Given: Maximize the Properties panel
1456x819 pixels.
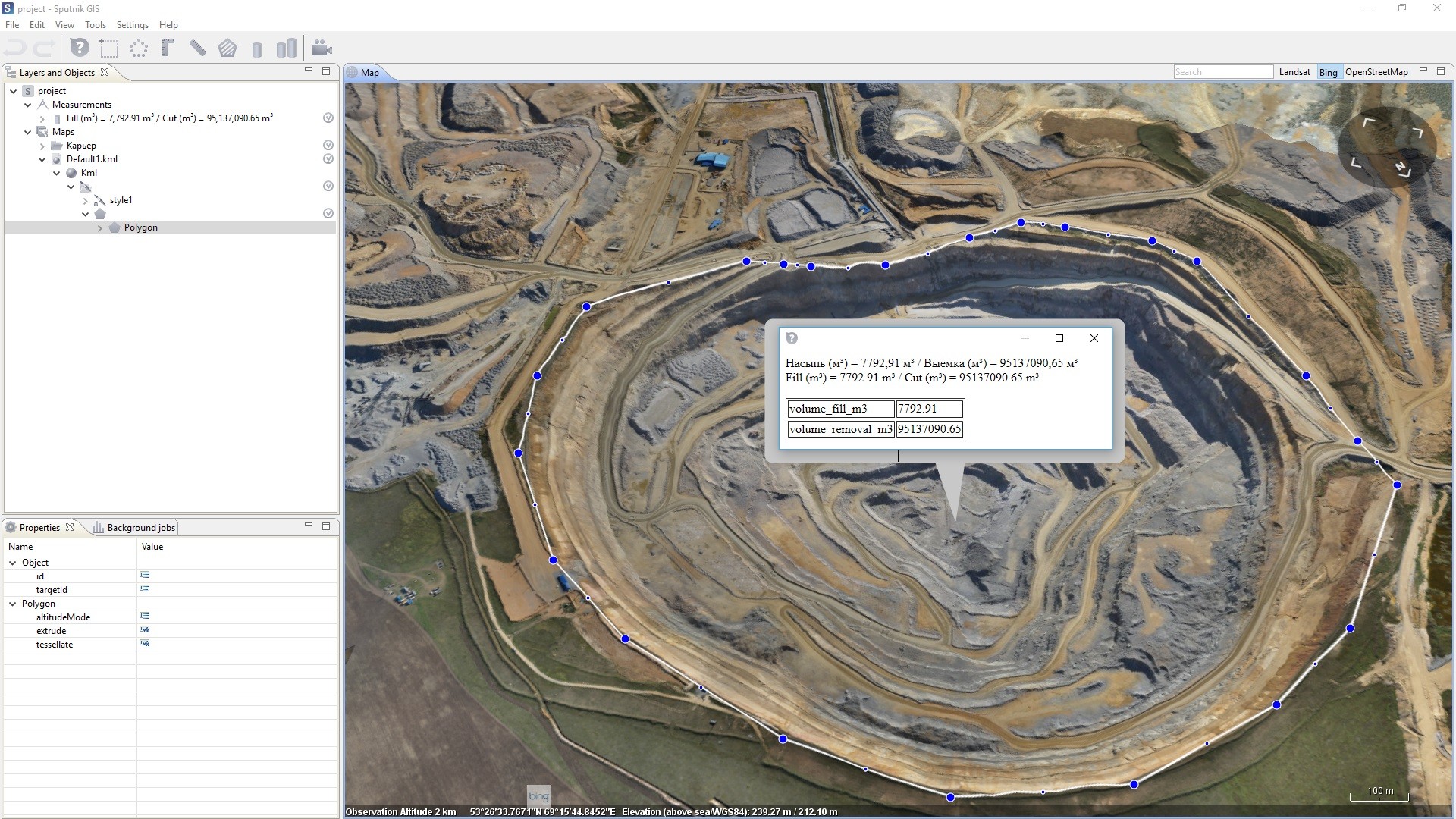Looking at the screenshot, I should pos(326,526).
